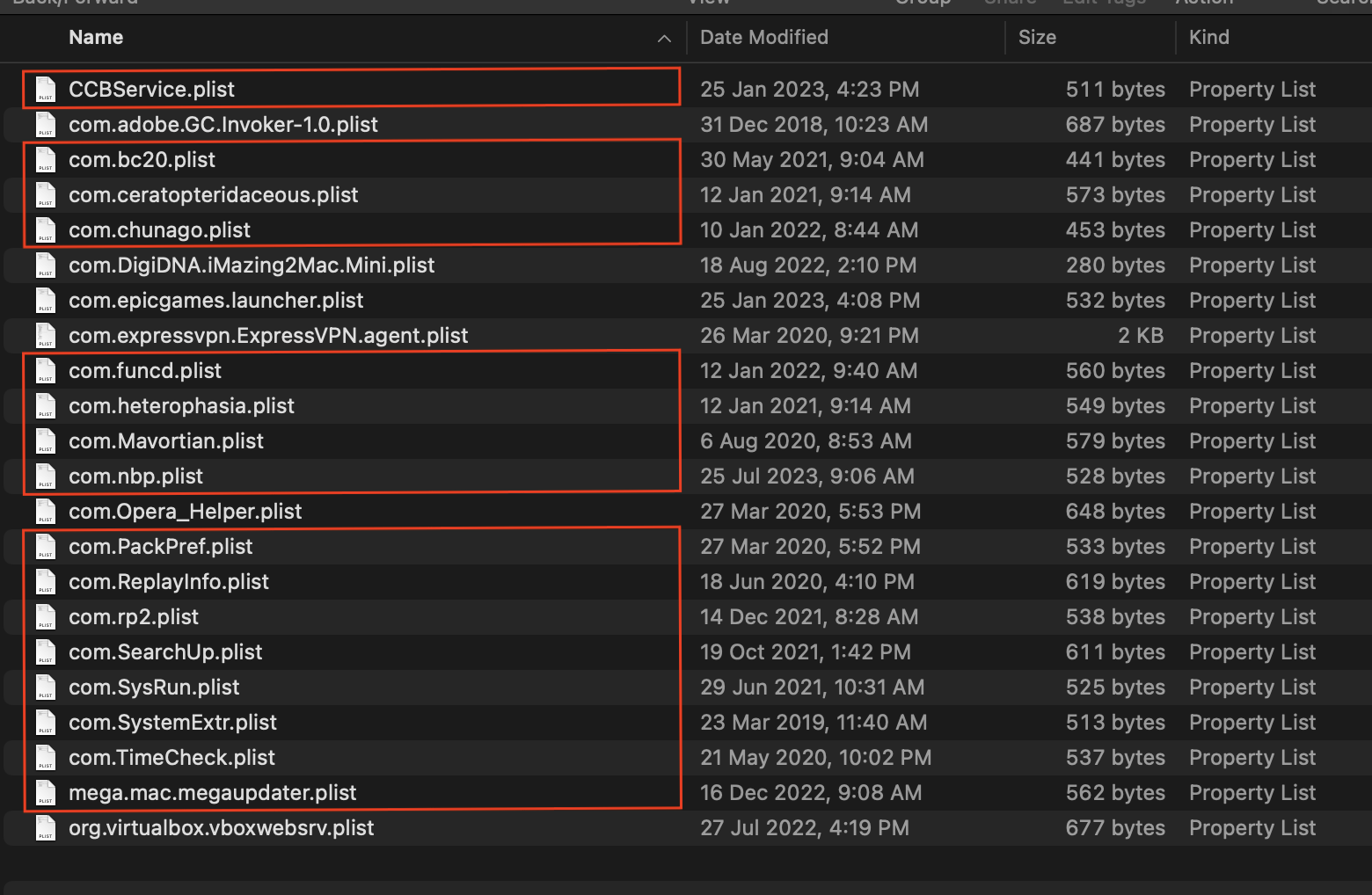
Task: Select the file name org.virtualbox.vboxwebsrv.plist
Action: point(221,827)
